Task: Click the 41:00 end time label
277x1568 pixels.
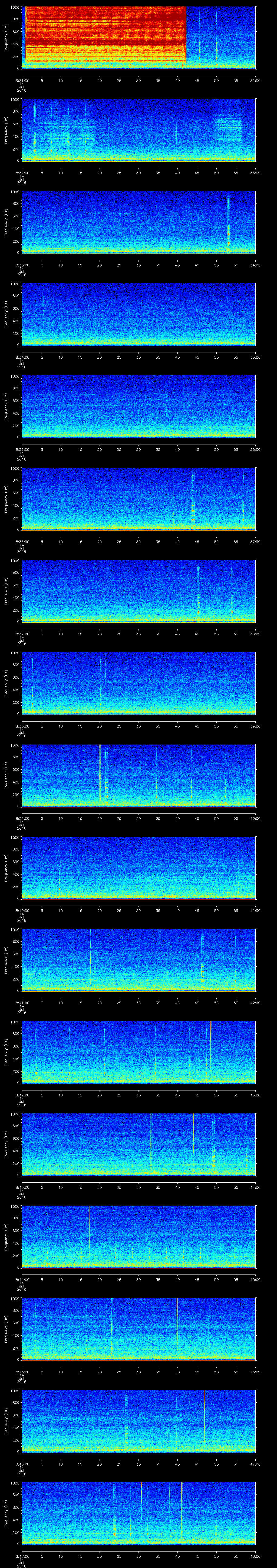Action: point(255,910)
